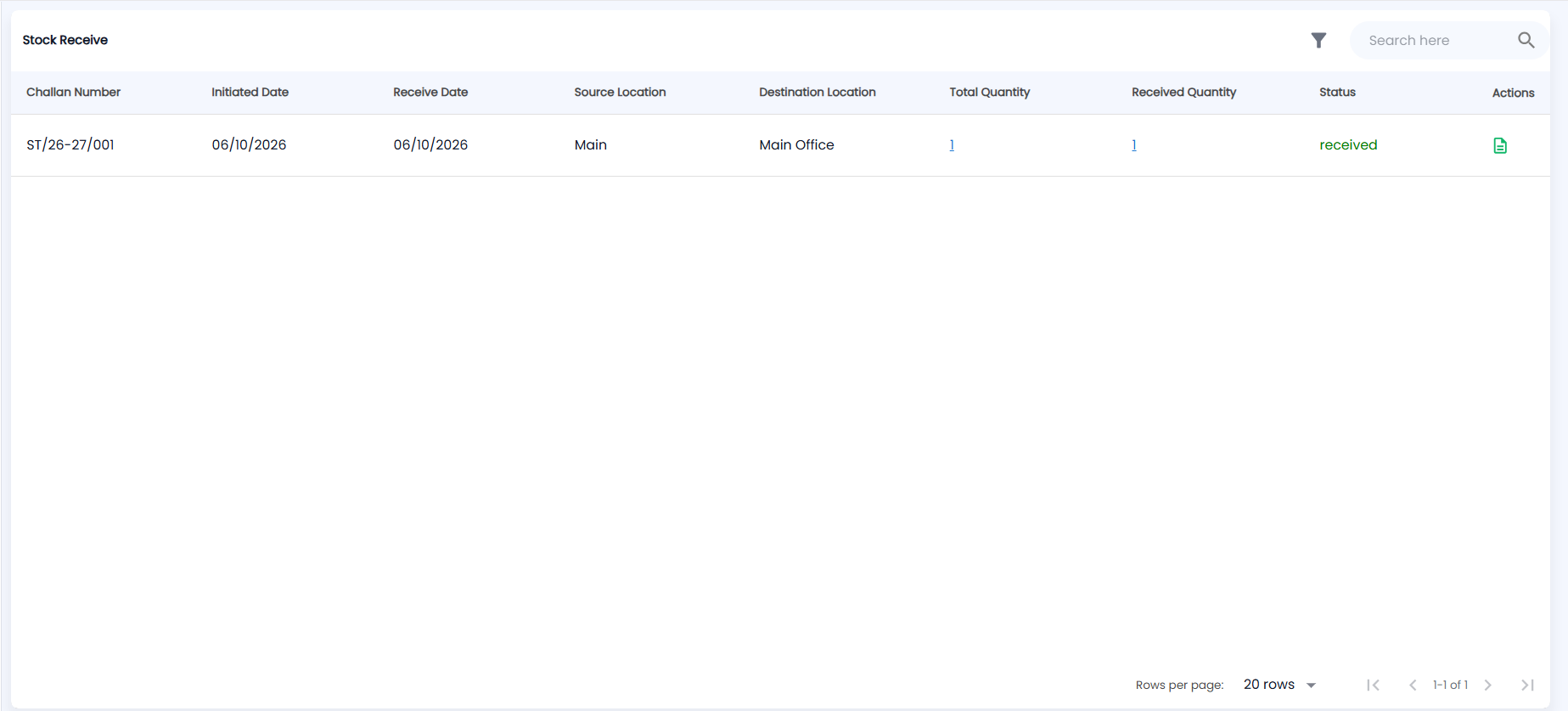Go to the previous page
The width and height of the screenshot is (1568, 711).
pos(1413,685)
